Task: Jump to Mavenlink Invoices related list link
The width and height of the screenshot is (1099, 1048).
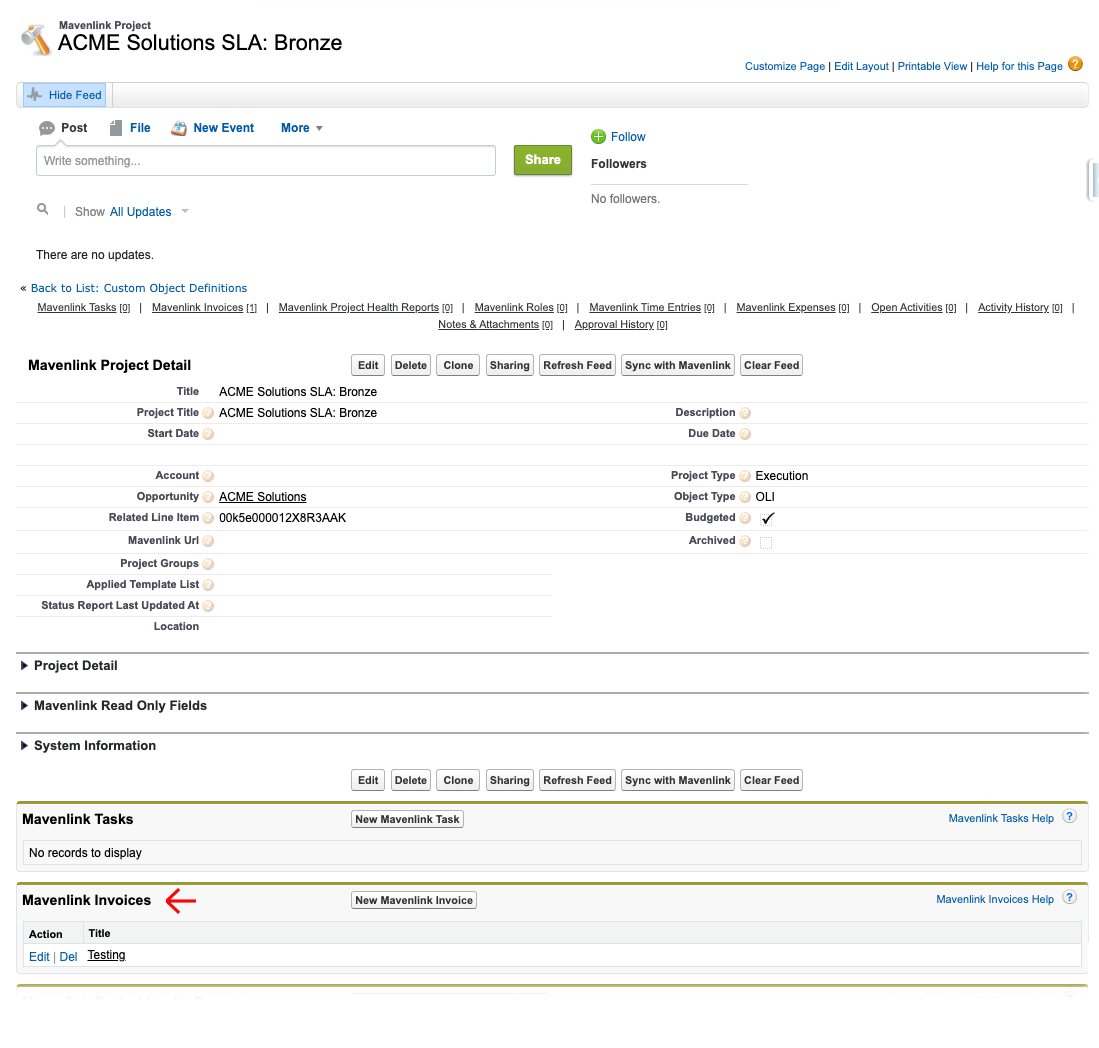Action: click(198, 308)
